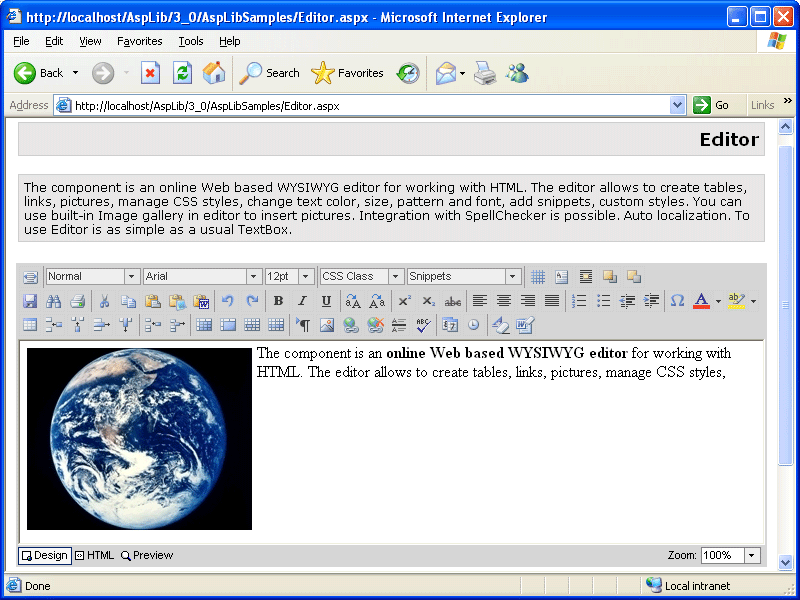Click the Save icon in editor toolbar

(x=30, y=301)
